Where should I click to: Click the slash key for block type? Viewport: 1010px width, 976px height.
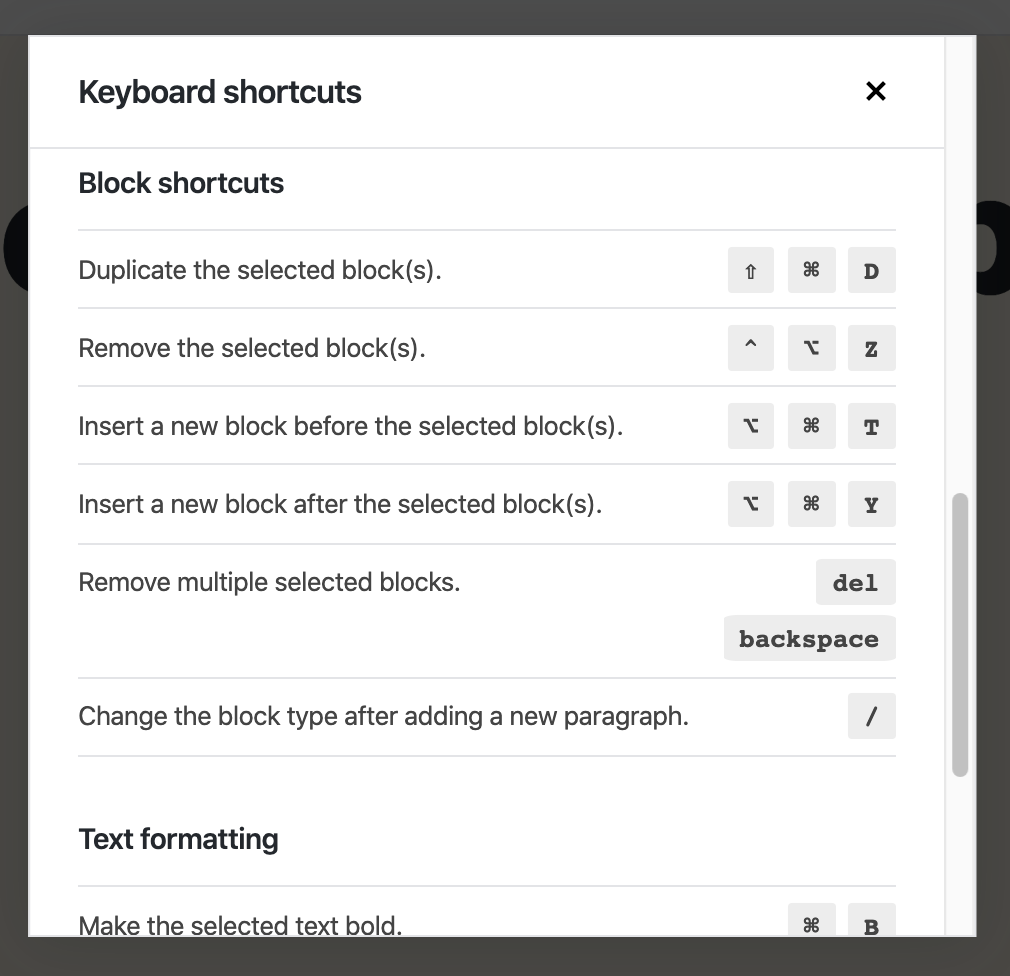(x=872, y=716)
